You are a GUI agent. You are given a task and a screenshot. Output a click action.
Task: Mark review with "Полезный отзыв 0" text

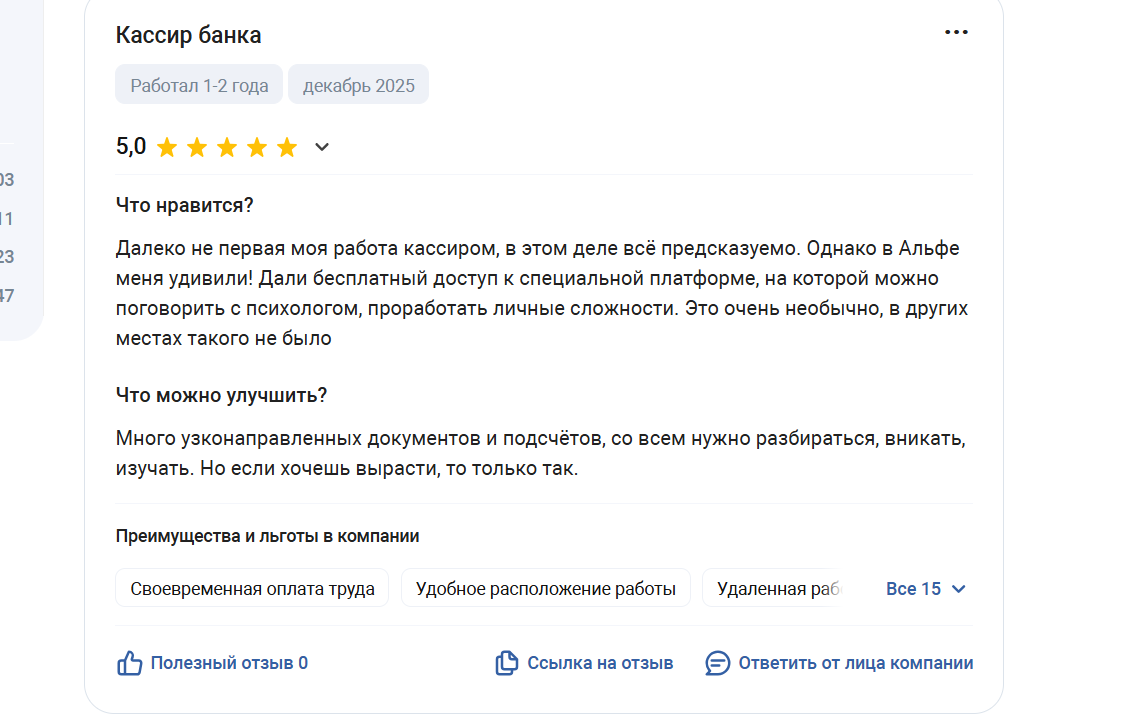pyautogui.click(x=229, y=663)
